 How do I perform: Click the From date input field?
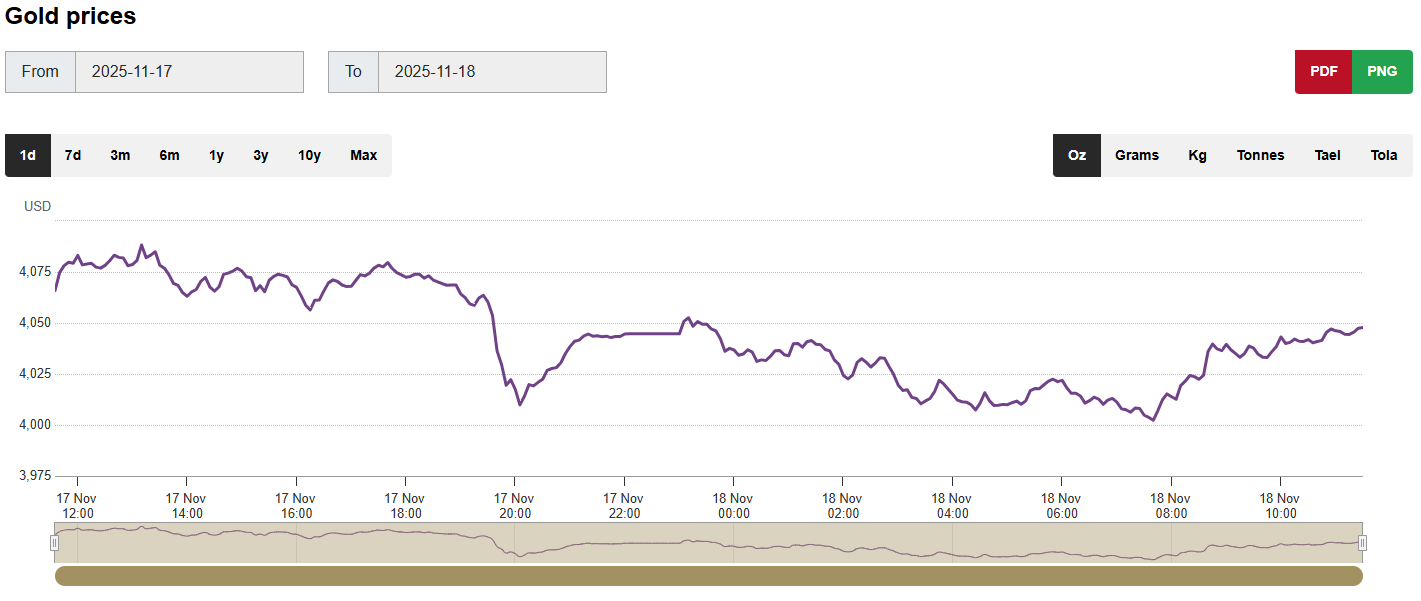[189, 72]
